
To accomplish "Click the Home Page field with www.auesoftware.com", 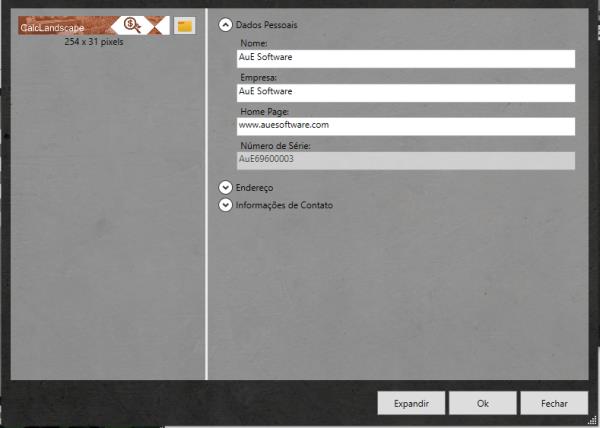I will coord(405,126).
